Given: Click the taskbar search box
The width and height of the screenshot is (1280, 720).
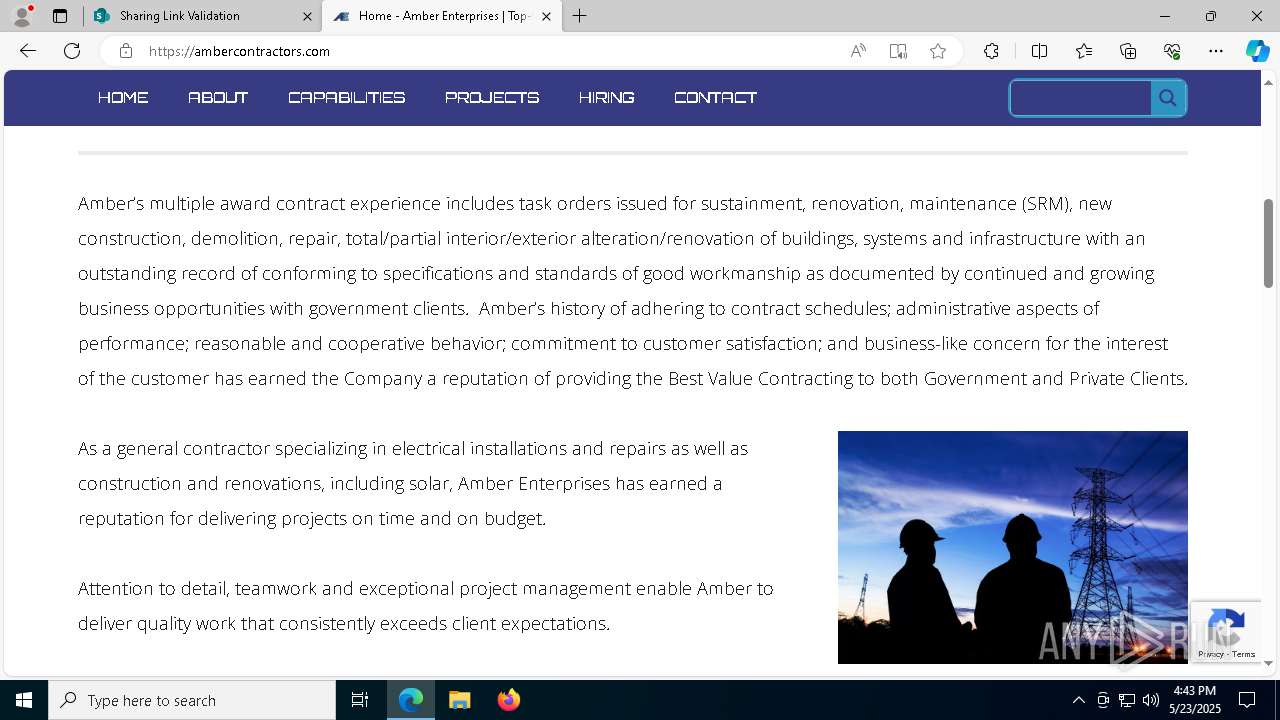Looking at the screenshot, I should click(x=192, y=700).
